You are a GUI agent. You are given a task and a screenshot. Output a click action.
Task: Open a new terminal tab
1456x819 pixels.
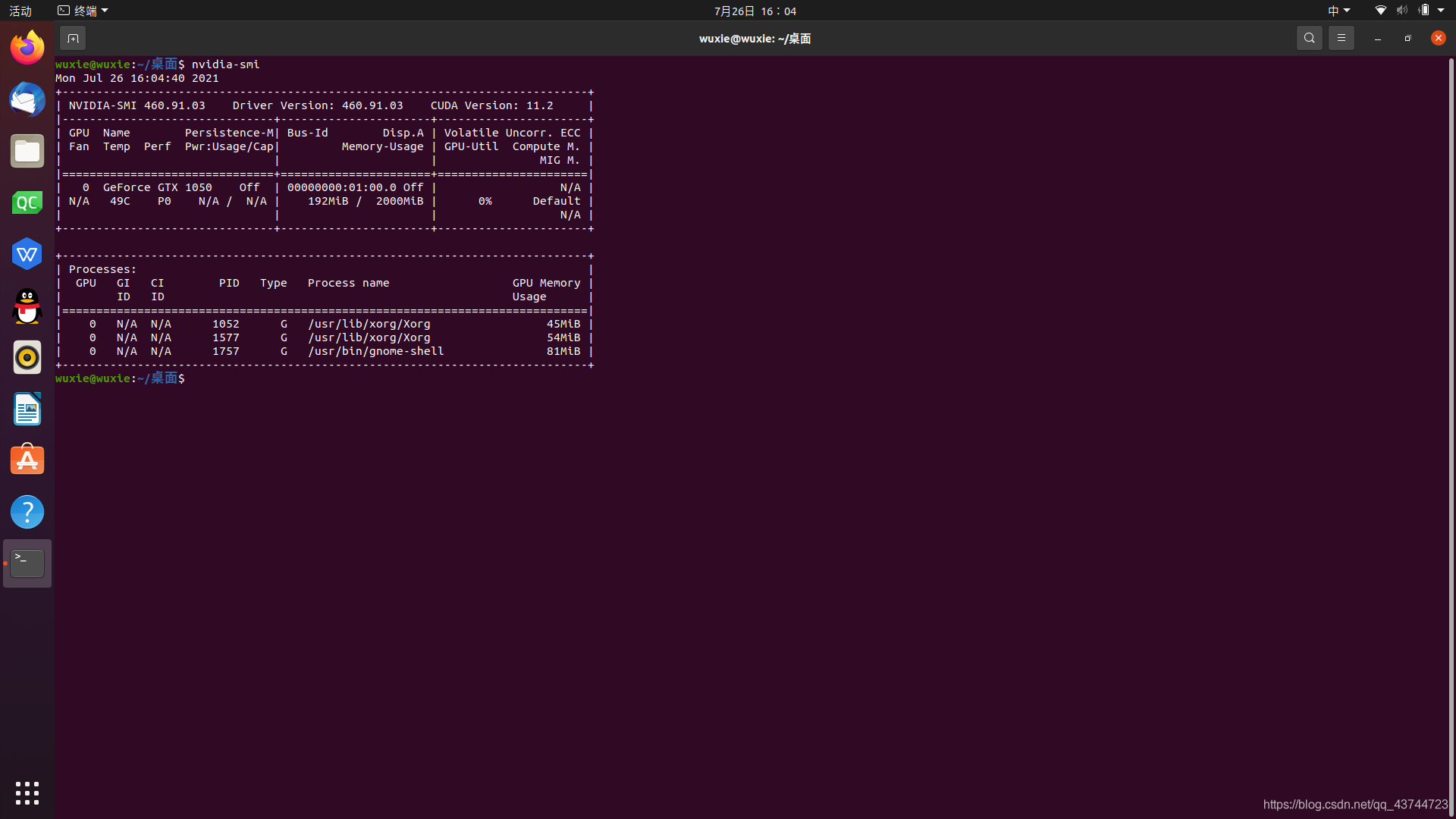pyautogui.click(x=73, y=37)
